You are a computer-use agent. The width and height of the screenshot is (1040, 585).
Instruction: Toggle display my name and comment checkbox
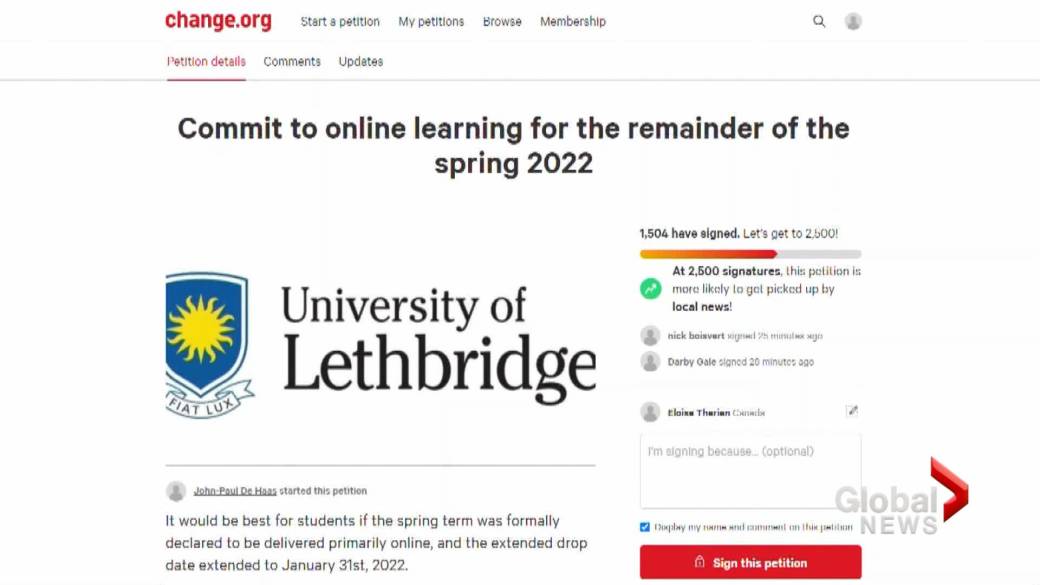pyautogui.click(x=645, y=527)
